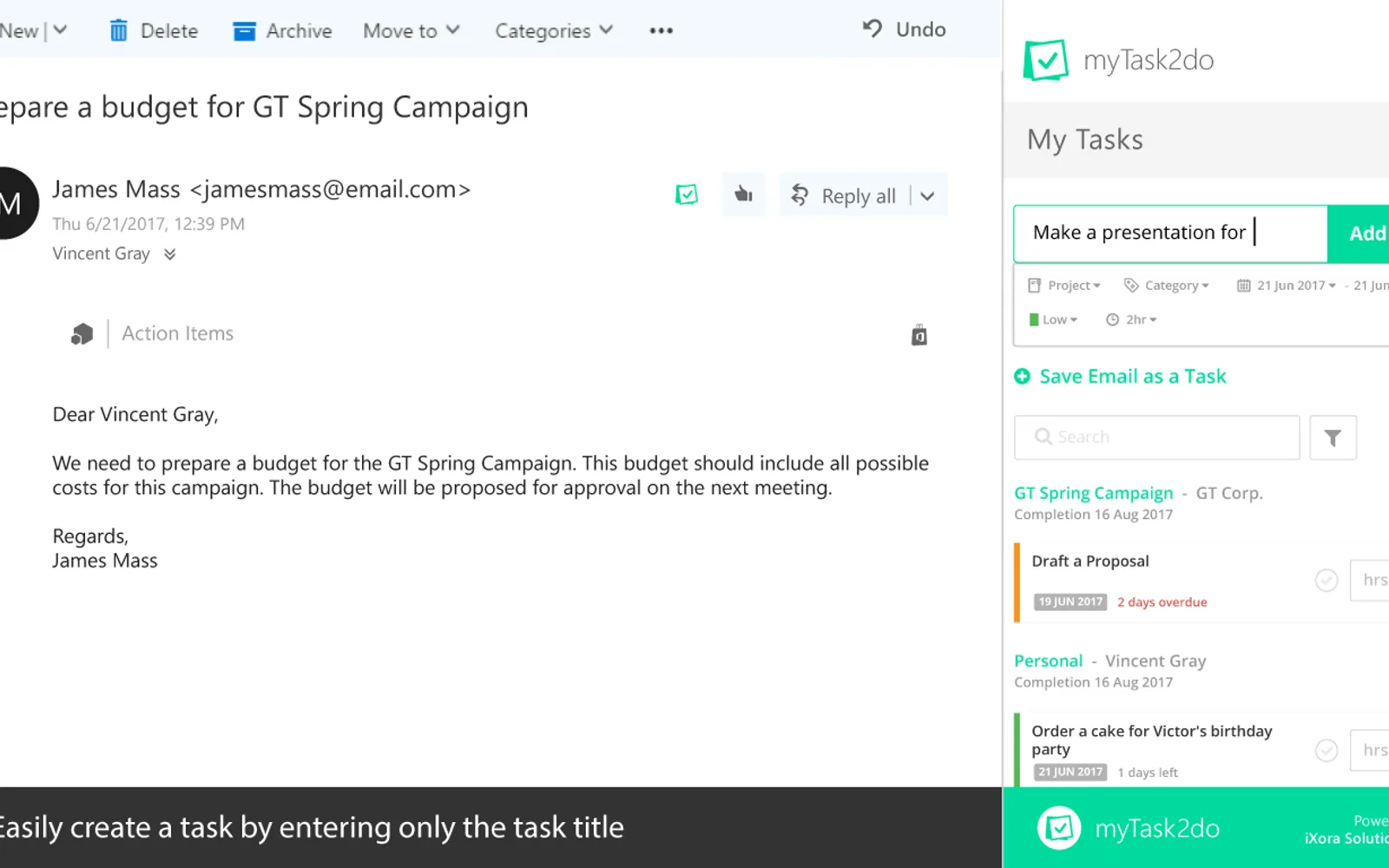This screenshot has width=1389, height=868.
Task: Click hours field for Draft a Proposal
Action: (1370, 580)
